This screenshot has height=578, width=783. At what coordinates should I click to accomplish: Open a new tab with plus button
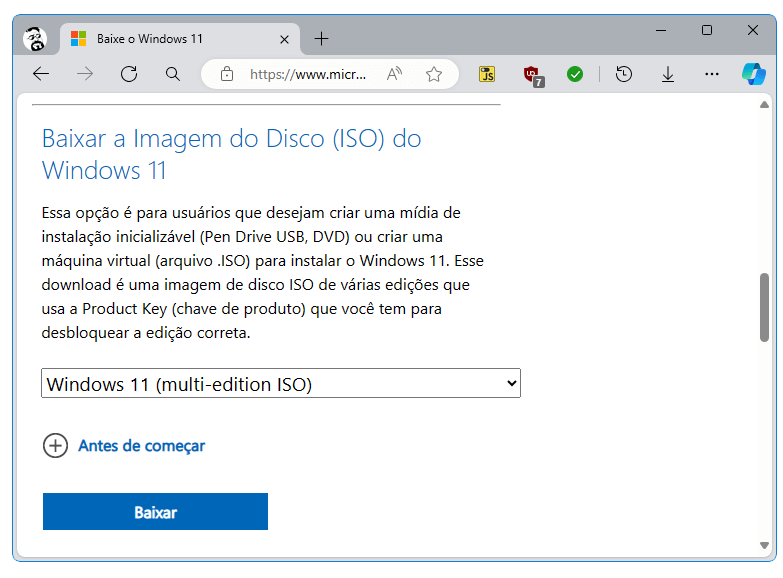coord(322,38)
